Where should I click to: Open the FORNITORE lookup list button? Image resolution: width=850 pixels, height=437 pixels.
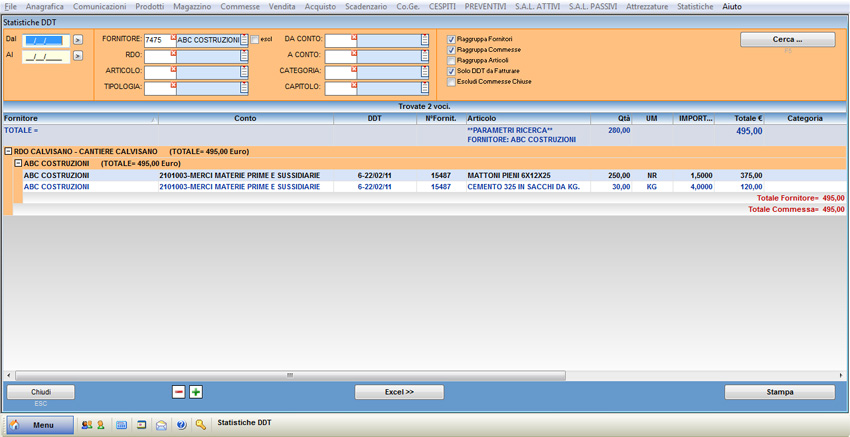[x=244, y=40]
